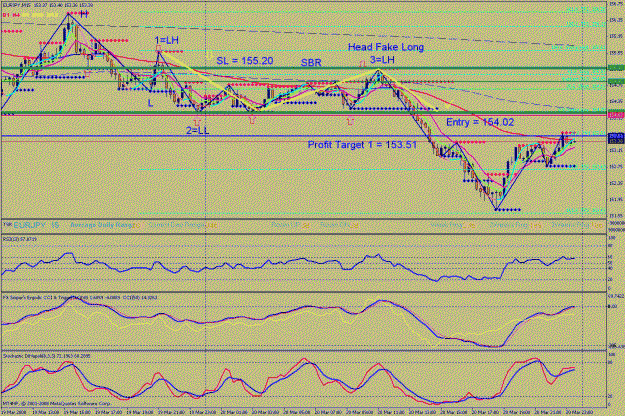625x416 pixels.
Task: Select the "EURJPY 15" indicator panel label
Action: point(36,225)
